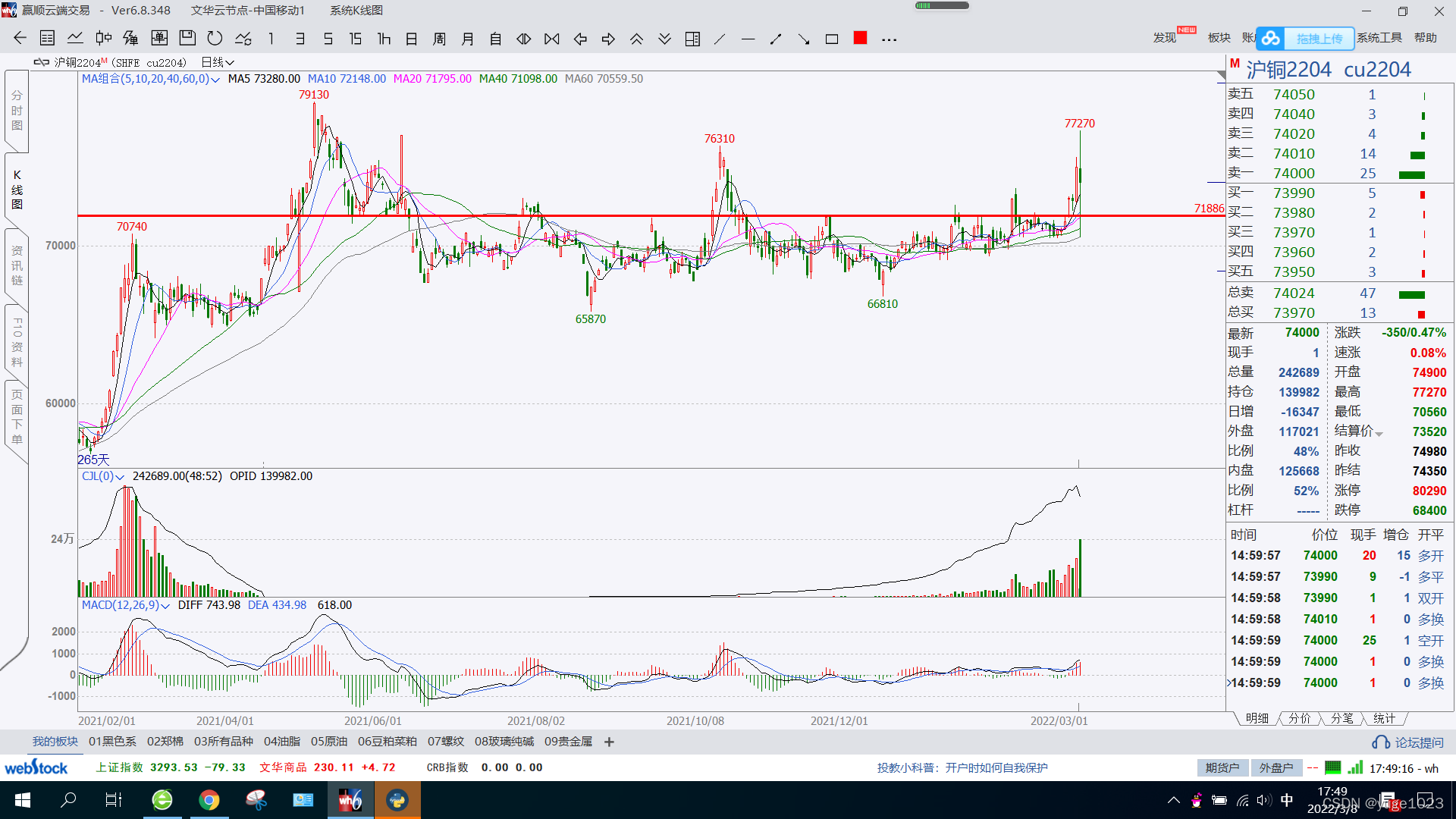The image size is (1456, 819).
Task: Open 09贵金属 sector tab
Action: (568, 742)
